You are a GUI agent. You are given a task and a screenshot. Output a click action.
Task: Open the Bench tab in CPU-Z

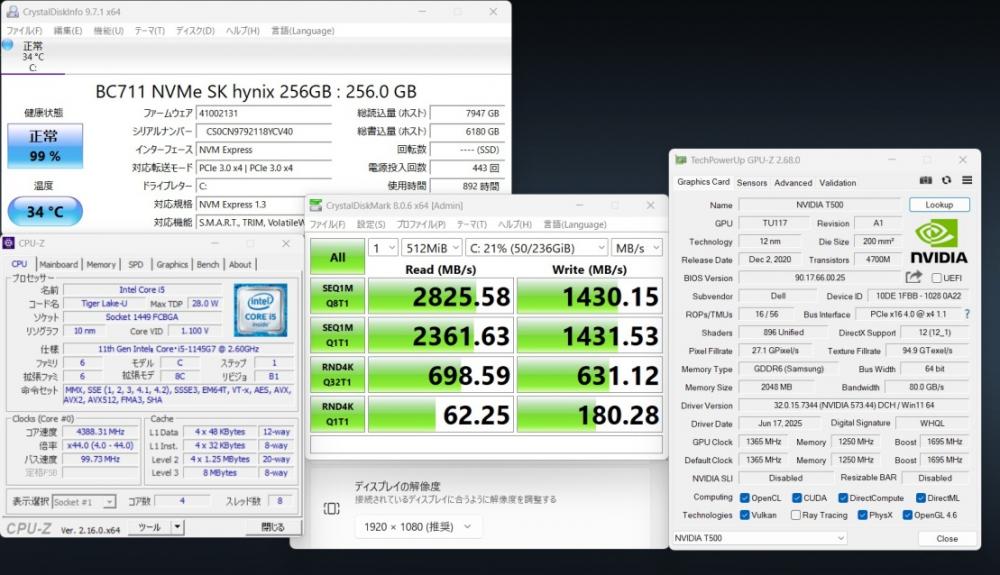point(208,264)
